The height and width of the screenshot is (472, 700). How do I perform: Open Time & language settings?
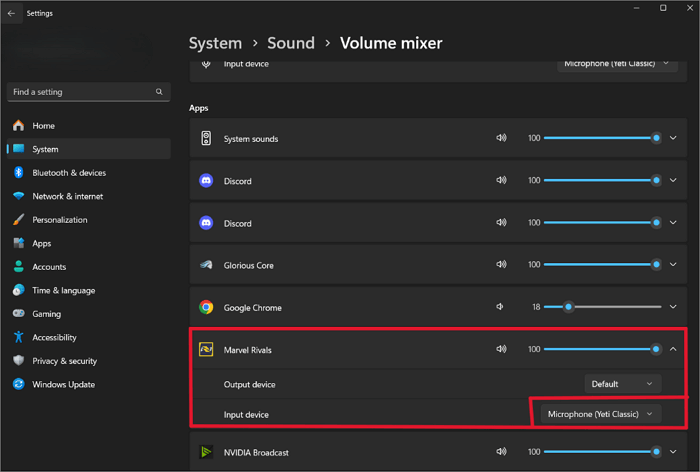(x=88, y=290)
